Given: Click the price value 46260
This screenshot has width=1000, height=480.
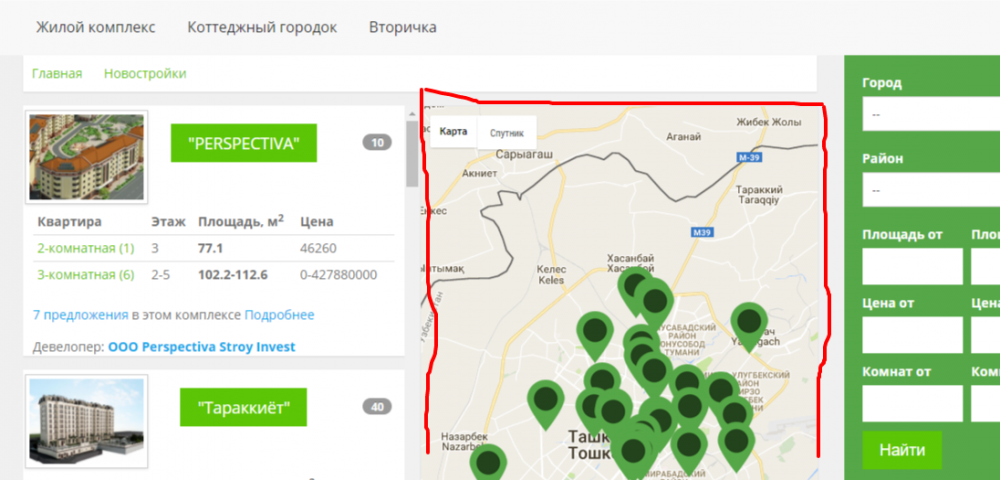Looking at the screenshot, I should (x=318, y=248).
